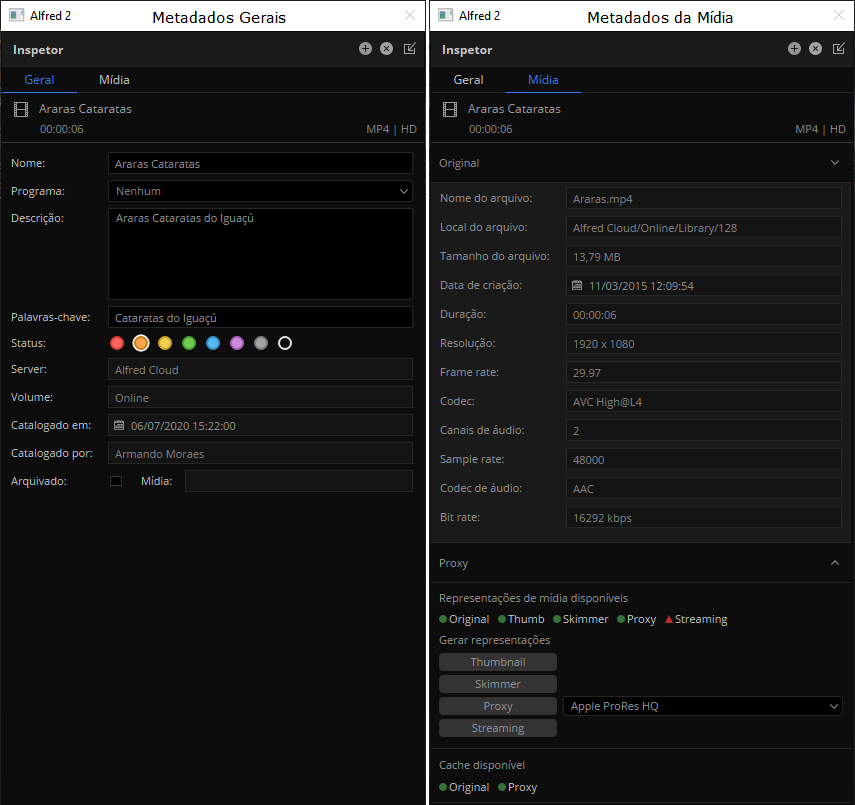Click the film clip icon in Metadados da Mídia window

tap(450, 110)
